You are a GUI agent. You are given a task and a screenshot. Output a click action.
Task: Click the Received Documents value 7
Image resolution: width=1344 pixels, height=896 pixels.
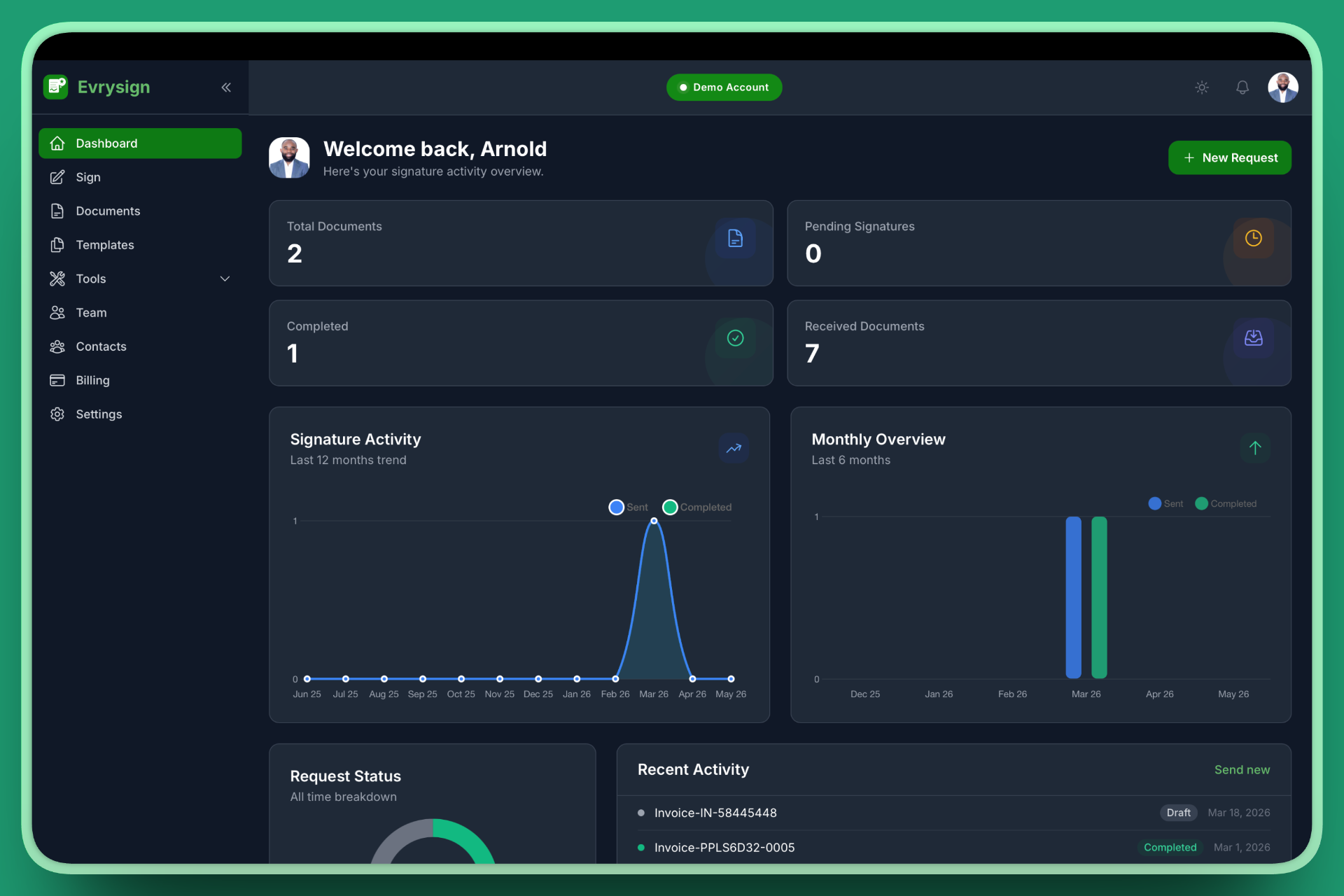[x=812, y=353]
